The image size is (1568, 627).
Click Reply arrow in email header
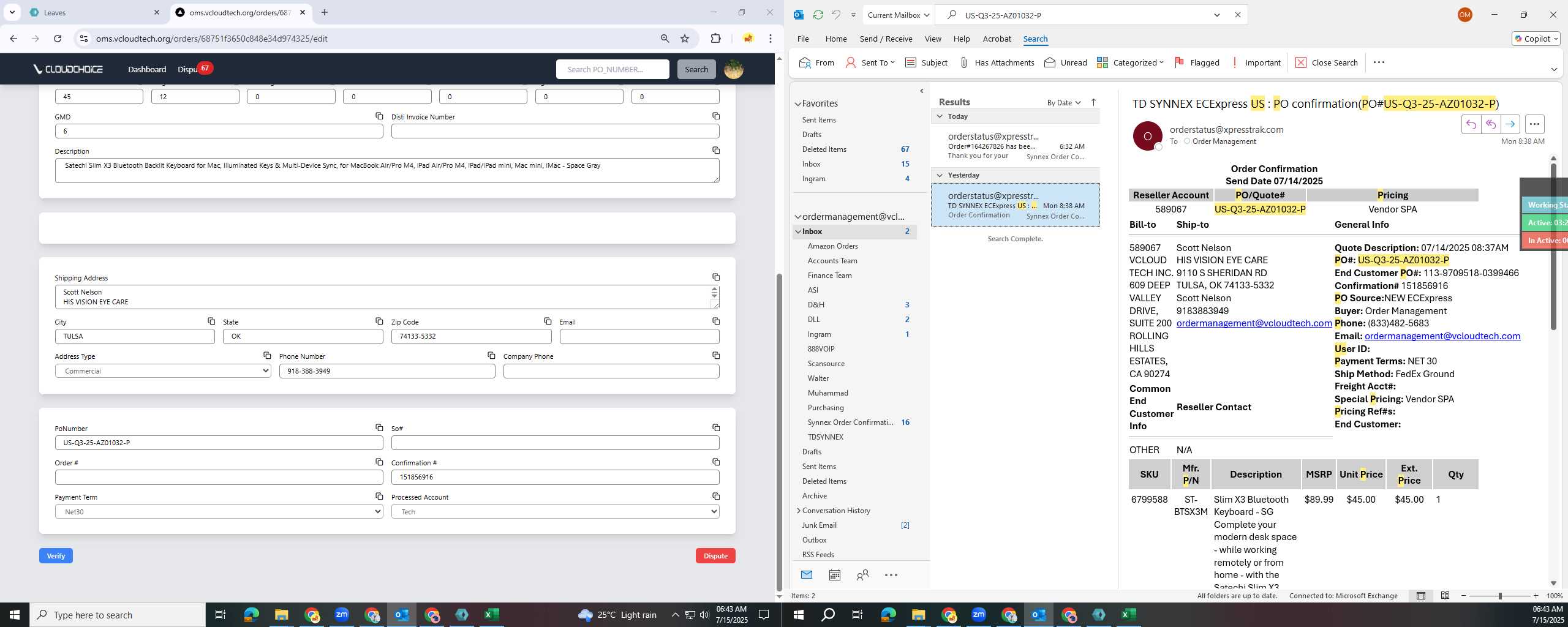tap(1471, 124)
